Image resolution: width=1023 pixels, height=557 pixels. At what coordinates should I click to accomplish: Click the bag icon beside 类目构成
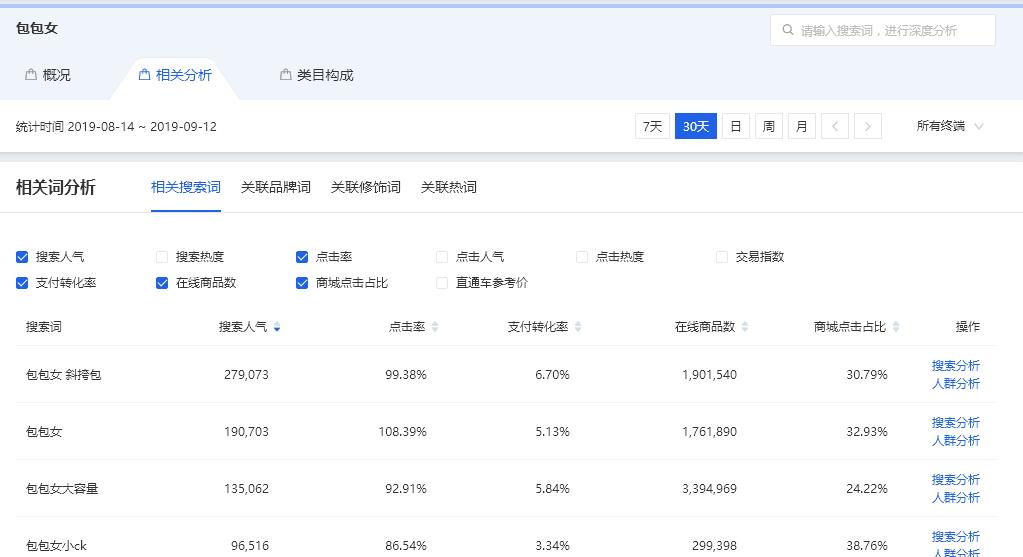click(x=285, y=74)
